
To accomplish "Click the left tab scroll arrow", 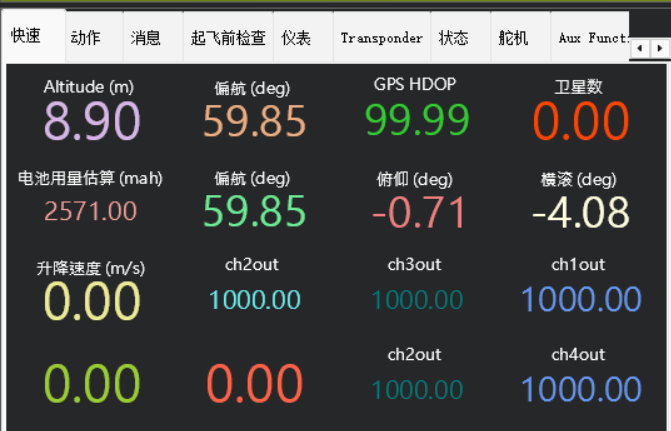I will 641,47.
